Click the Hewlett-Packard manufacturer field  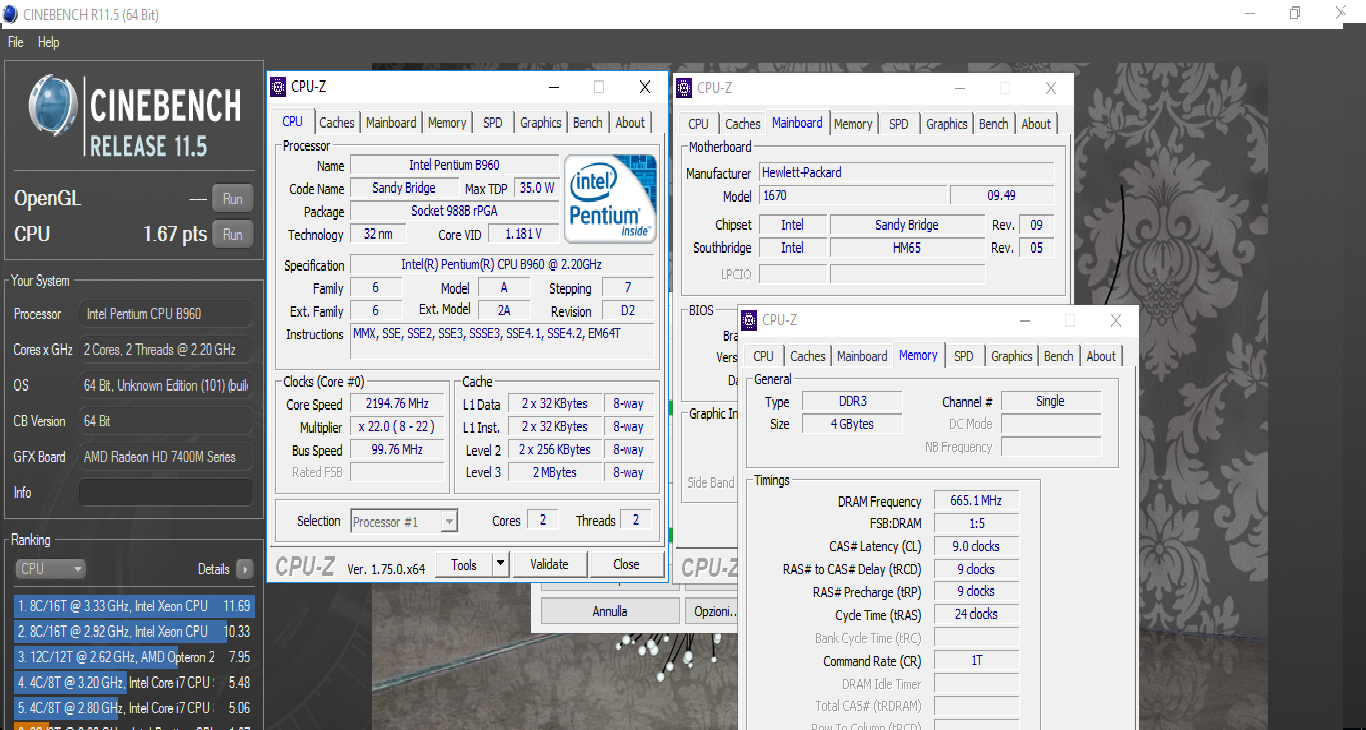tap(906, 172)
